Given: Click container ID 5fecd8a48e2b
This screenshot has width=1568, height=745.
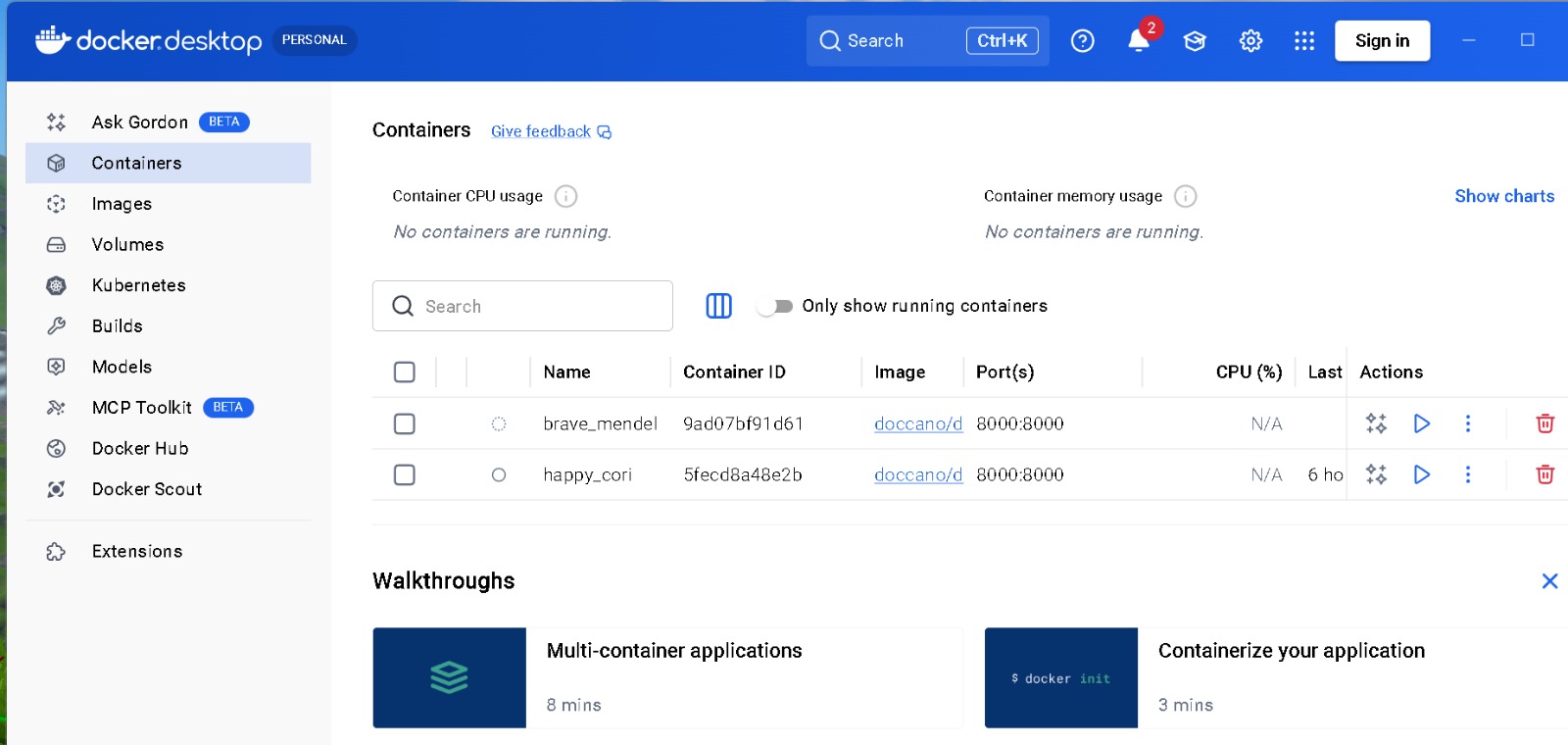Looking at the screenshot, I should 743,474.
